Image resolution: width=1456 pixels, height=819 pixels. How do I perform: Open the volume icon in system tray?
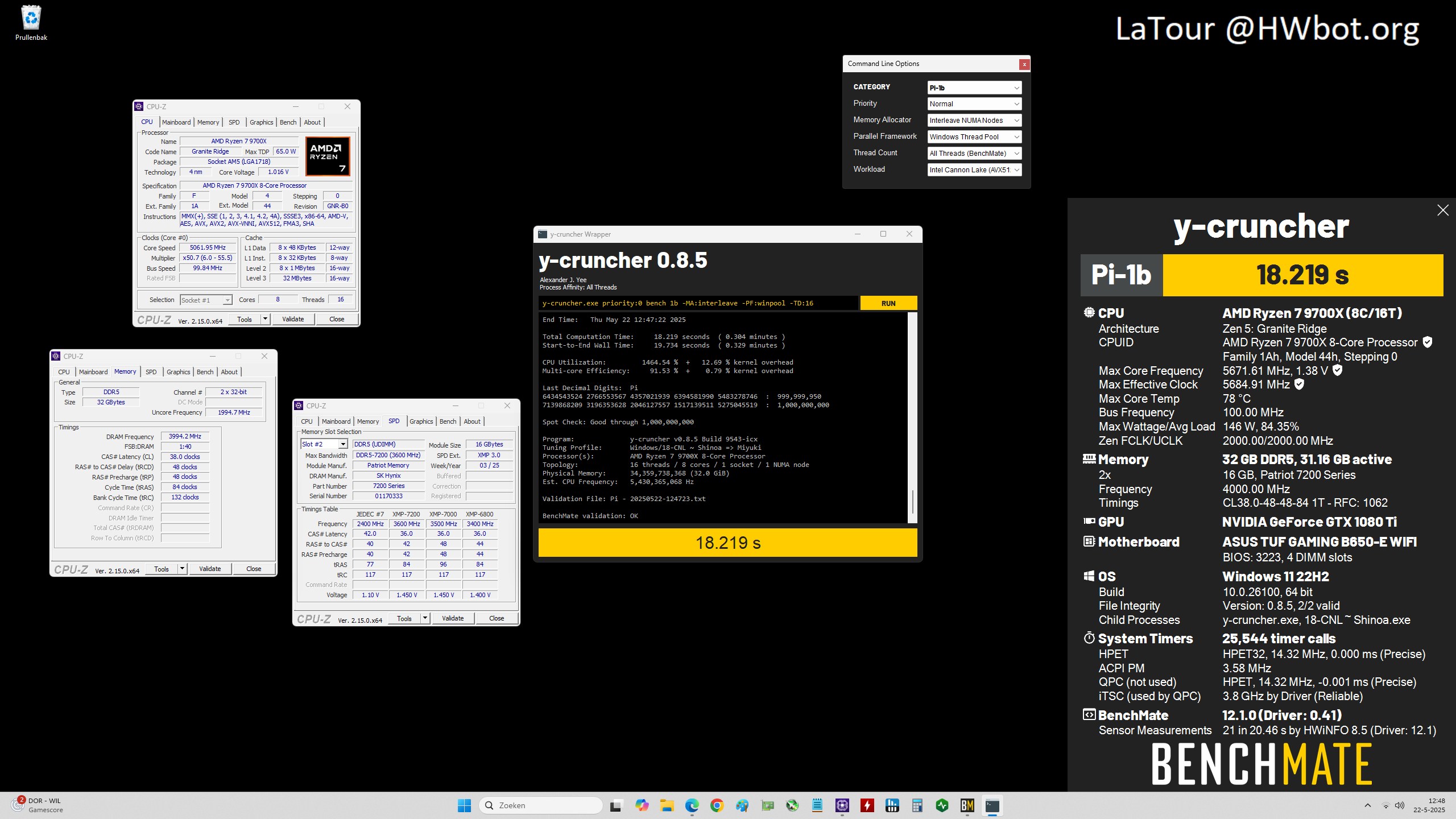click(1400, 805)
